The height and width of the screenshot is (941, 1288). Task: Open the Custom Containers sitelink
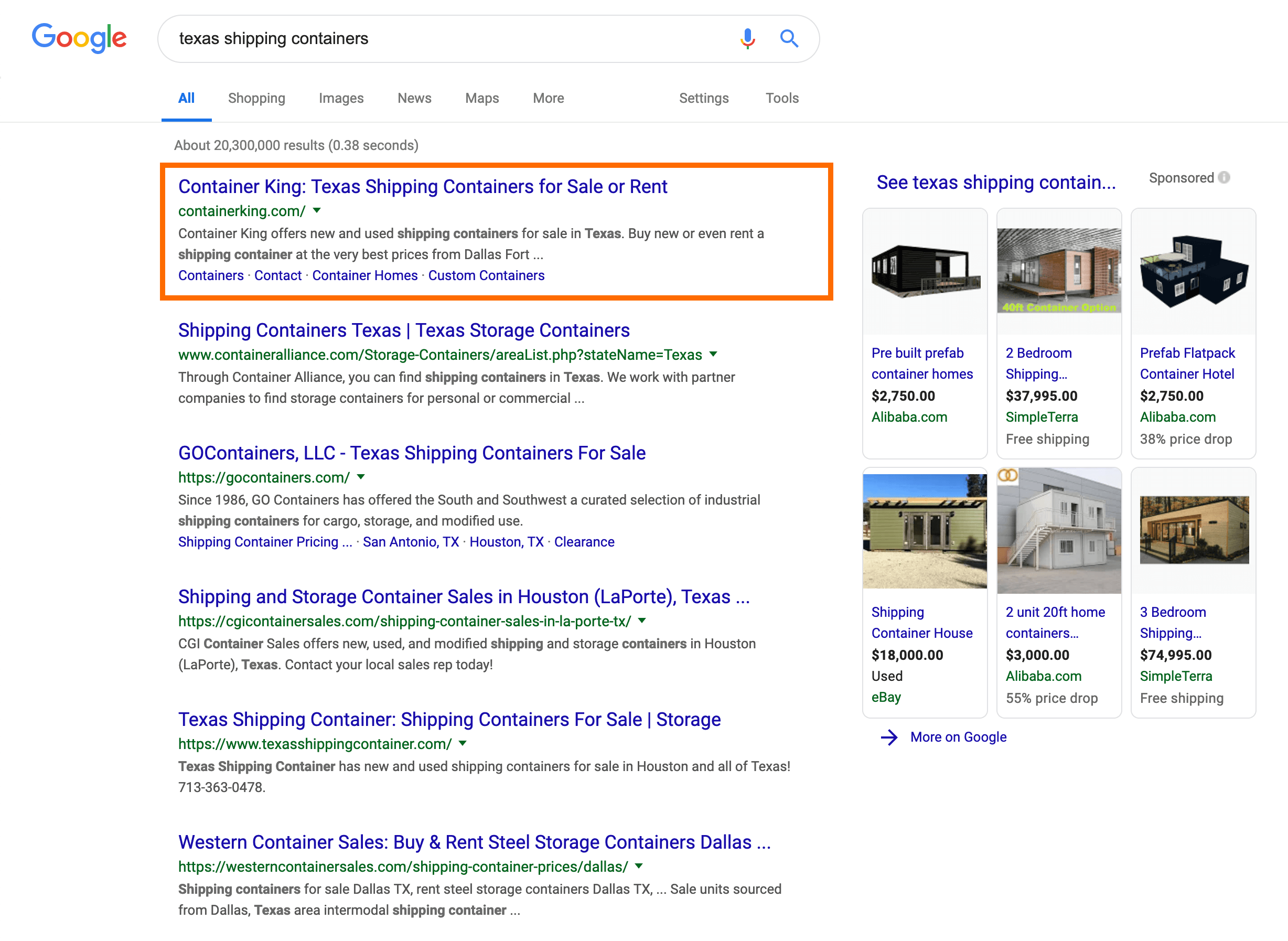click(x=486, y=275)
